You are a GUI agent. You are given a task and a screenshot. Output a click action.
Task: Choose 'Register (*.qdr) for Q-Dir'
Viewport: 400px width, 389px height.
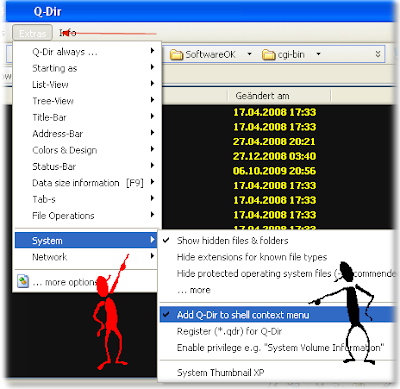point(277,331)
